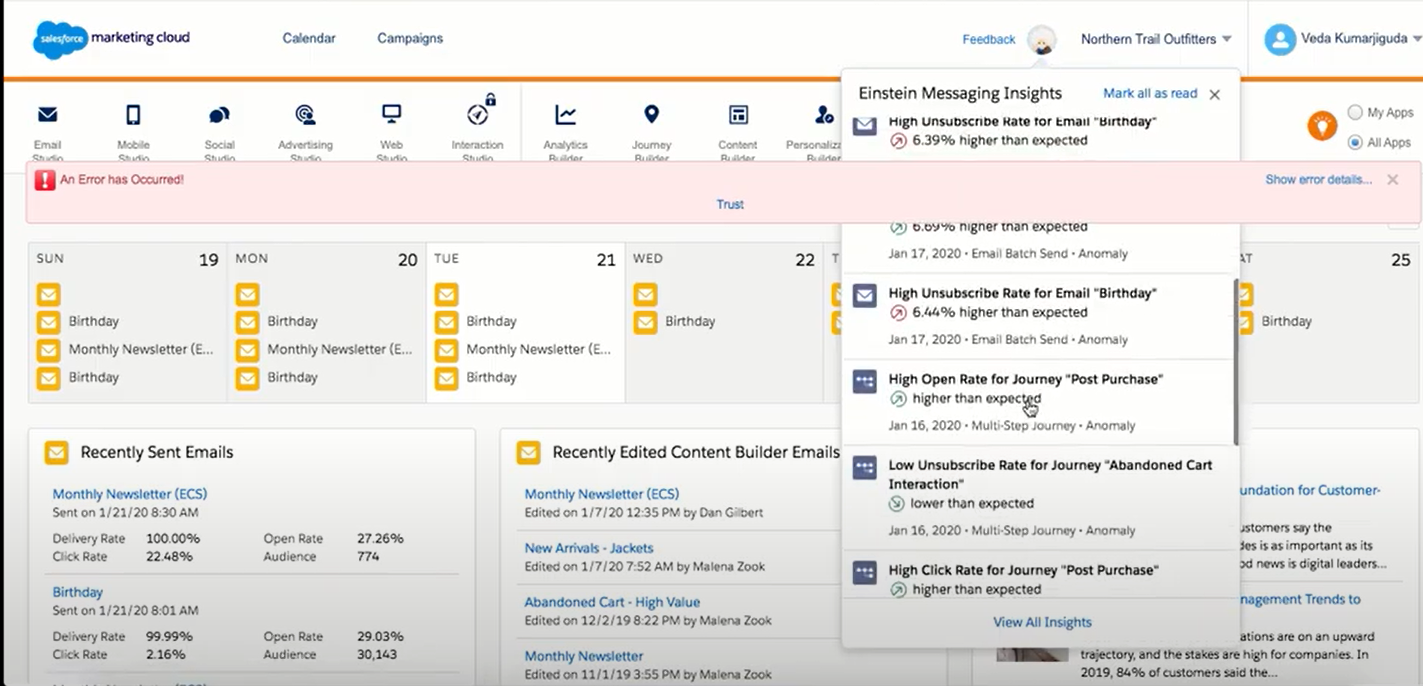This screenshot has width=1423, height=686.
Task: Open Content Builder
Action: [737, 124]
